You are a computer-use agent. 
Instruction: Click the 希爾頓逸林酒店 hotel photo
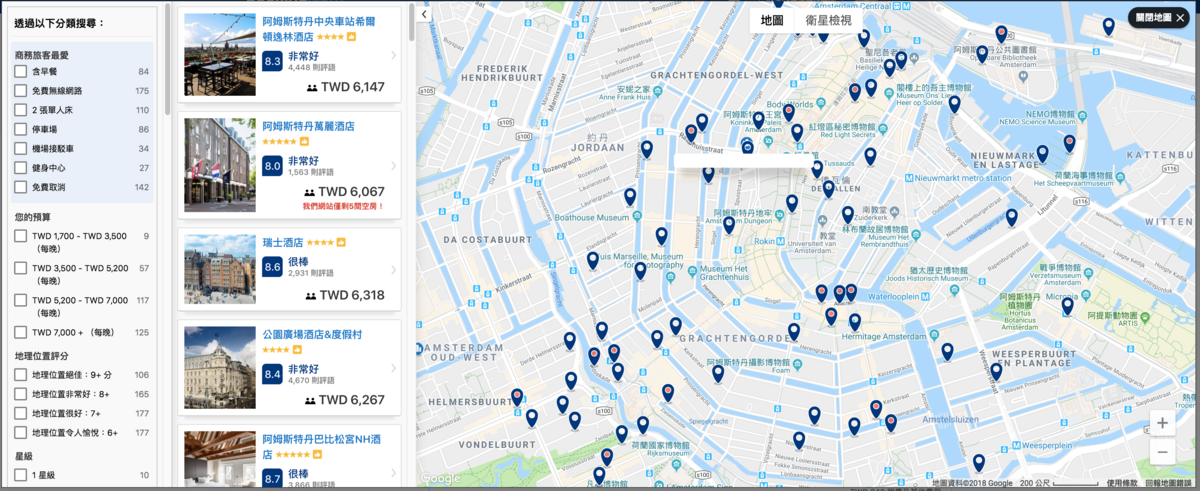(x=220, y=56)
